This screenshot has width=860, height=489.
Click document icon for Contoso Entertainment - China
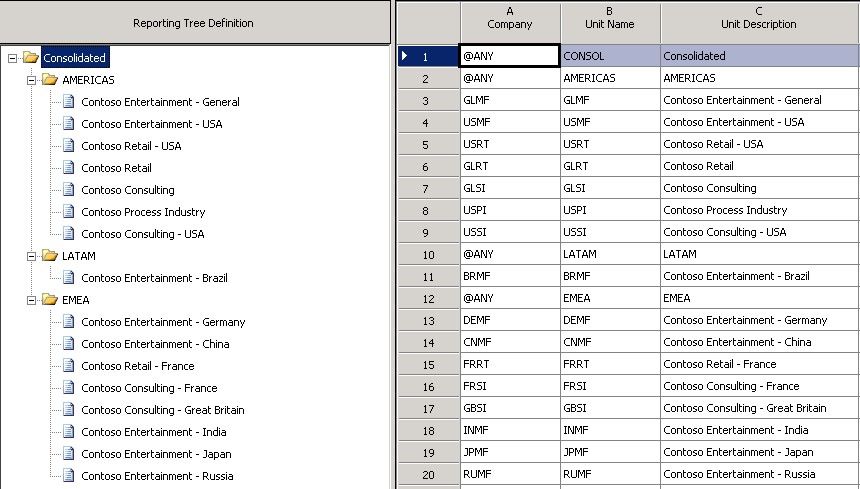pos(69,343)
